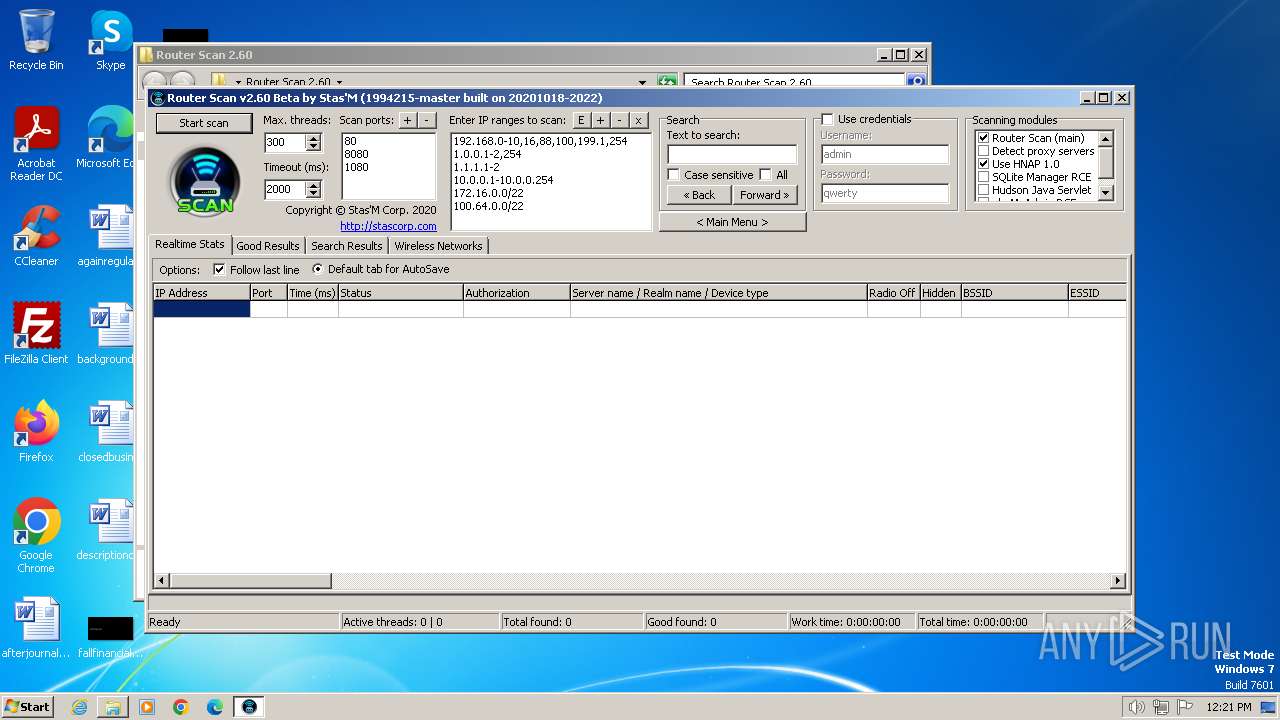The height and width of the screenshot is (720, 1280).
Task: Open Windows Explorer from taskbar
Action: (x=113, y=707)
